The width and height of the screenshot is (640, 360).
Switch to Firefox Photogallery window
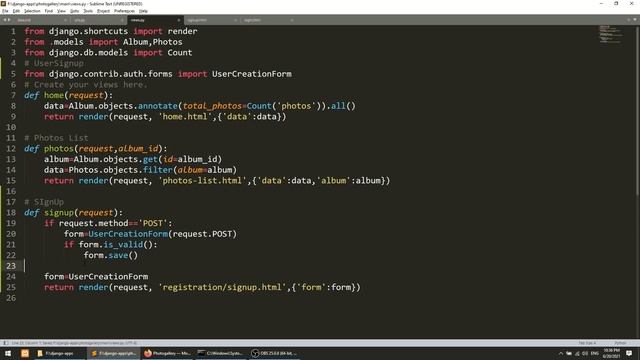[167, 353]
